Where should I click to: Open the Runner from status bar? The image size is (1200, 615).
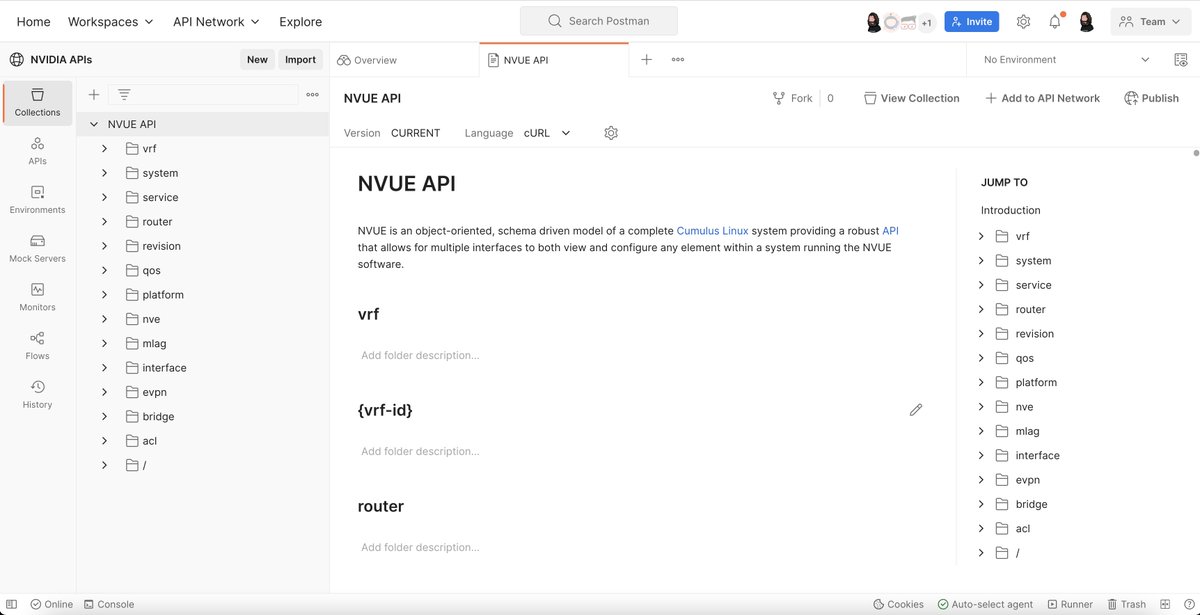(x=1070, y=604)
